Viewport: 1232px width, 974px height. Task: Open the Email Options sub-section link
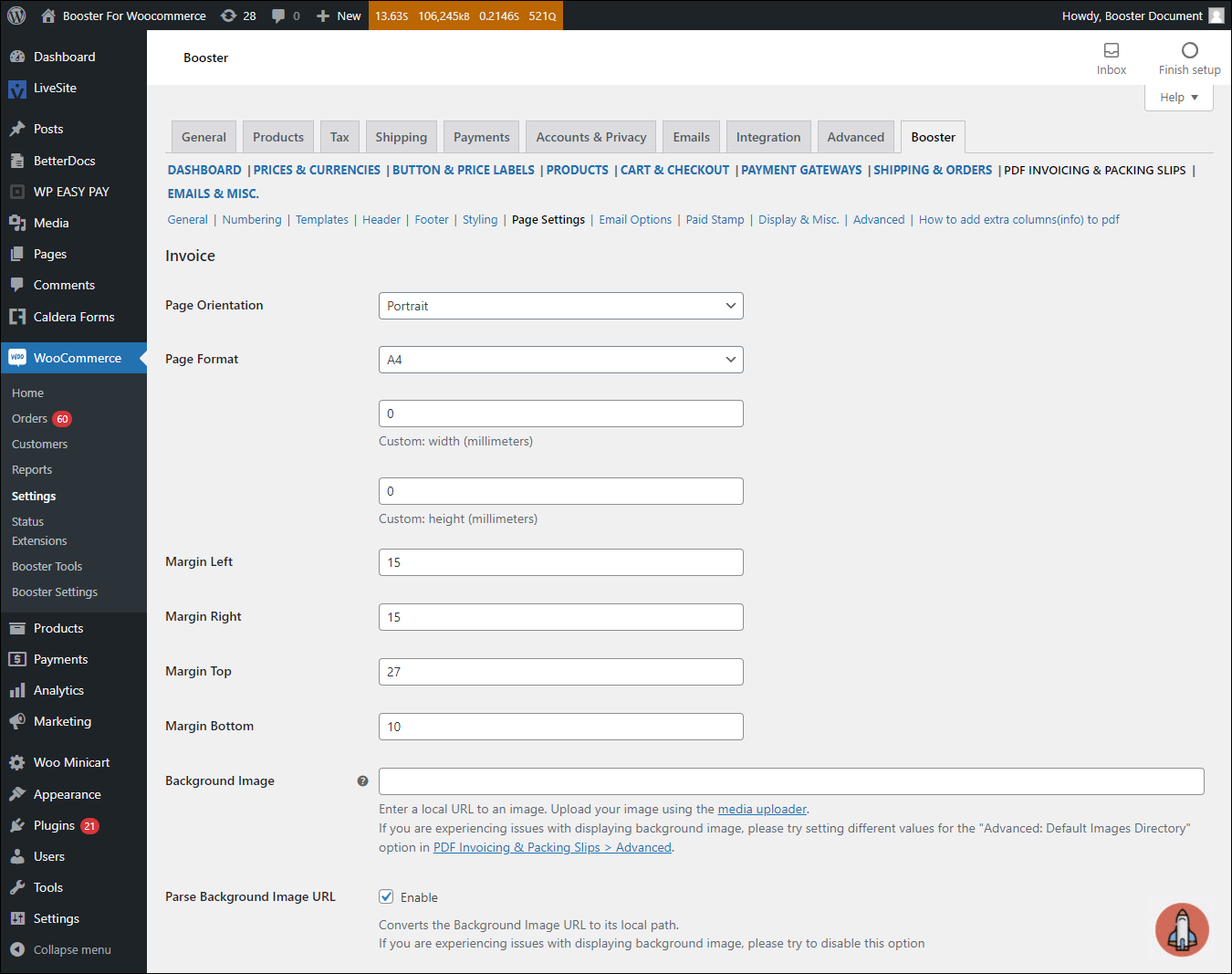point(635,220)
